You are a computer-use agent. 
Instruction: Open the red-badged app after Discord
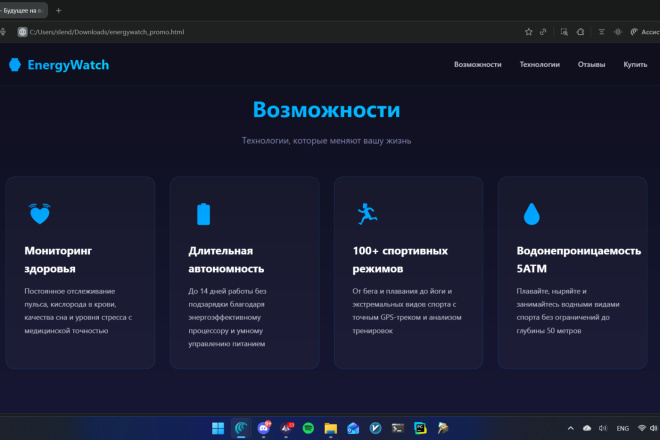point(286,428)
